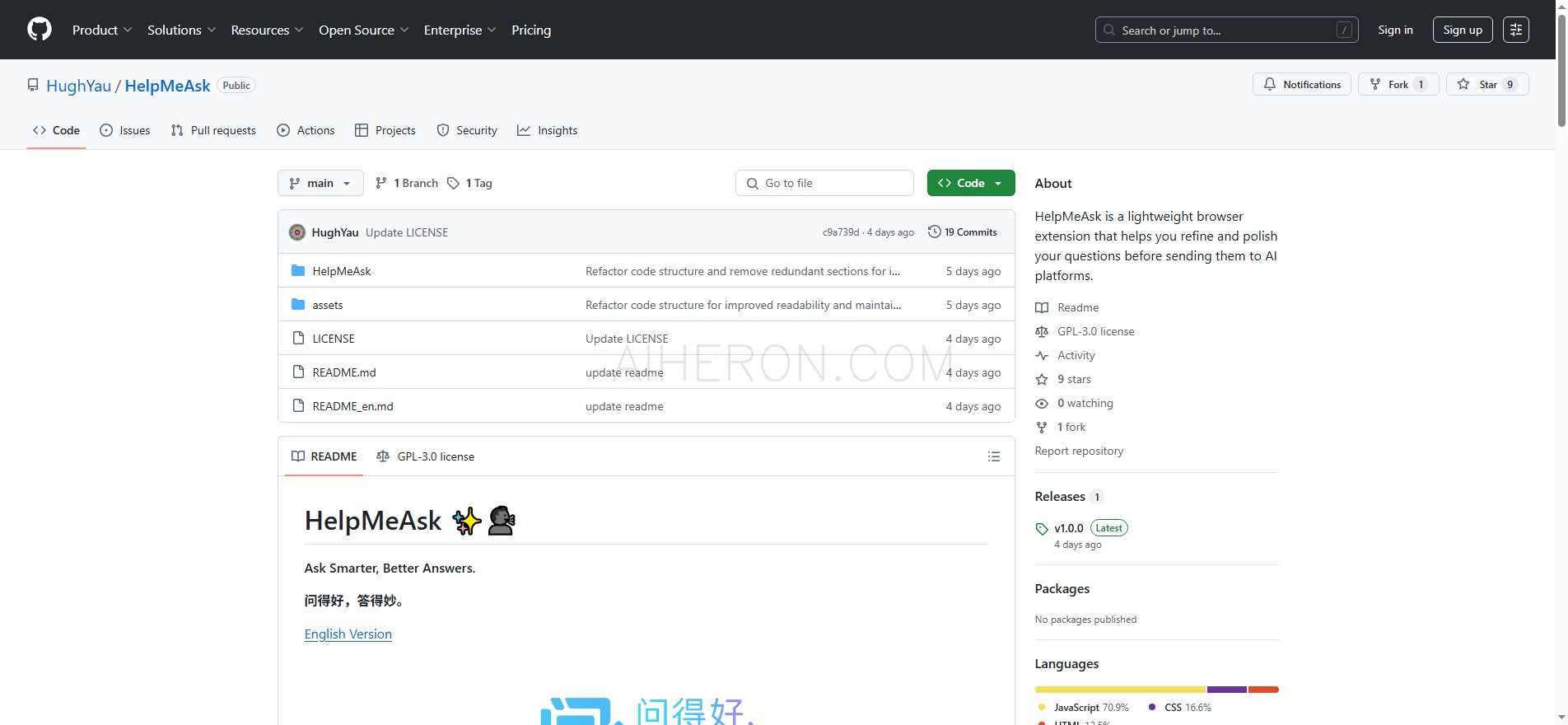Image resolution: width=1568 pixels, height=725 pixels.
Task: Click the Notifications bell button
Action: (x=1301, y=84)
